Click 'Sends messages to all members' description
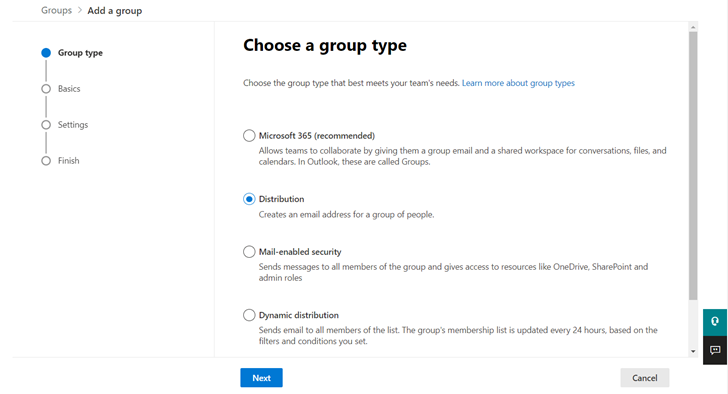The image size is (728, 394). click(453, 272)
